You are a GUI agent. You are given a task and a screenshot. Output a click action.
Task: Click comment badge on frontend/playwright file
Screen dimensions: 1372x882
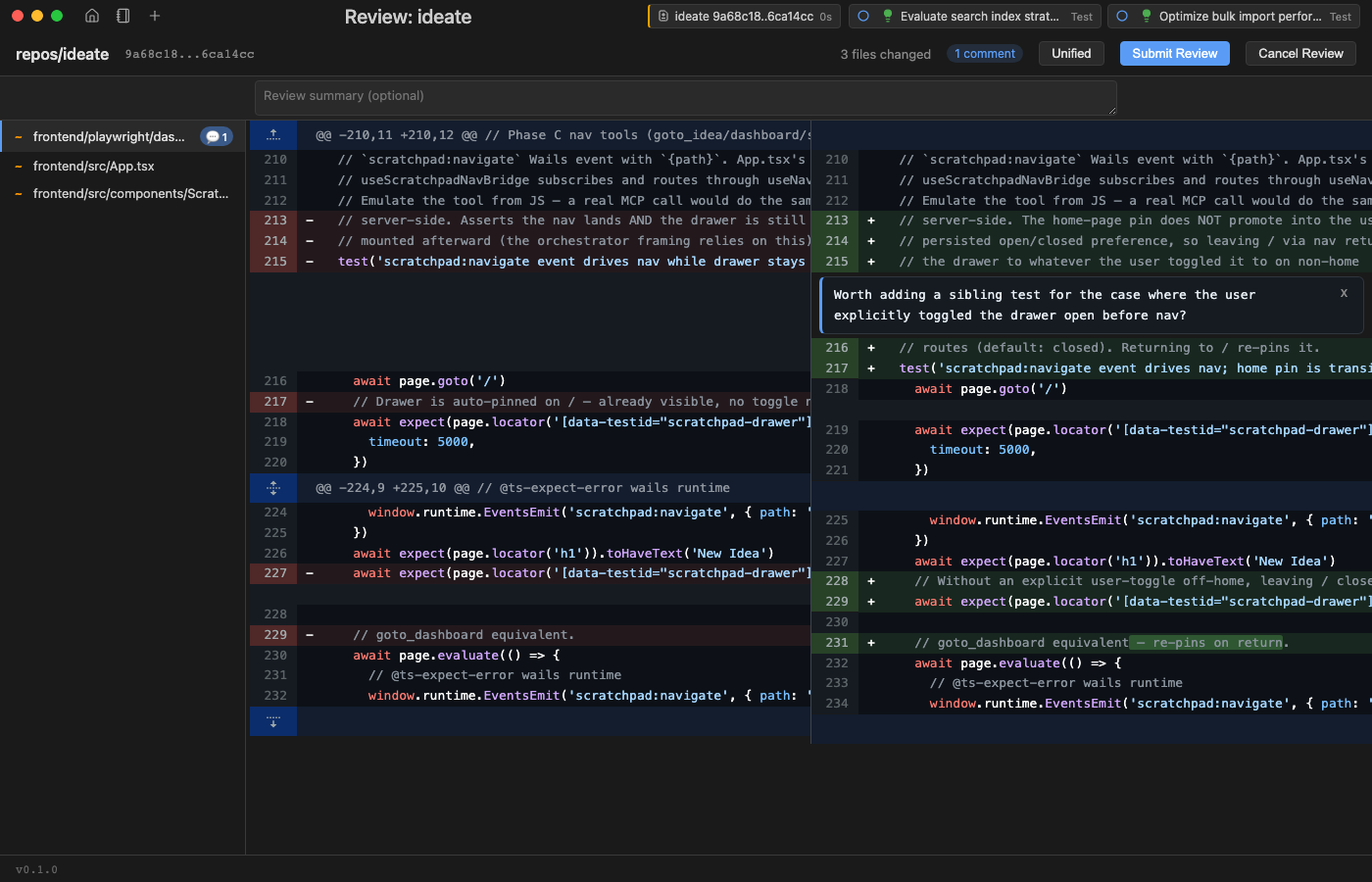coord(217,137)
